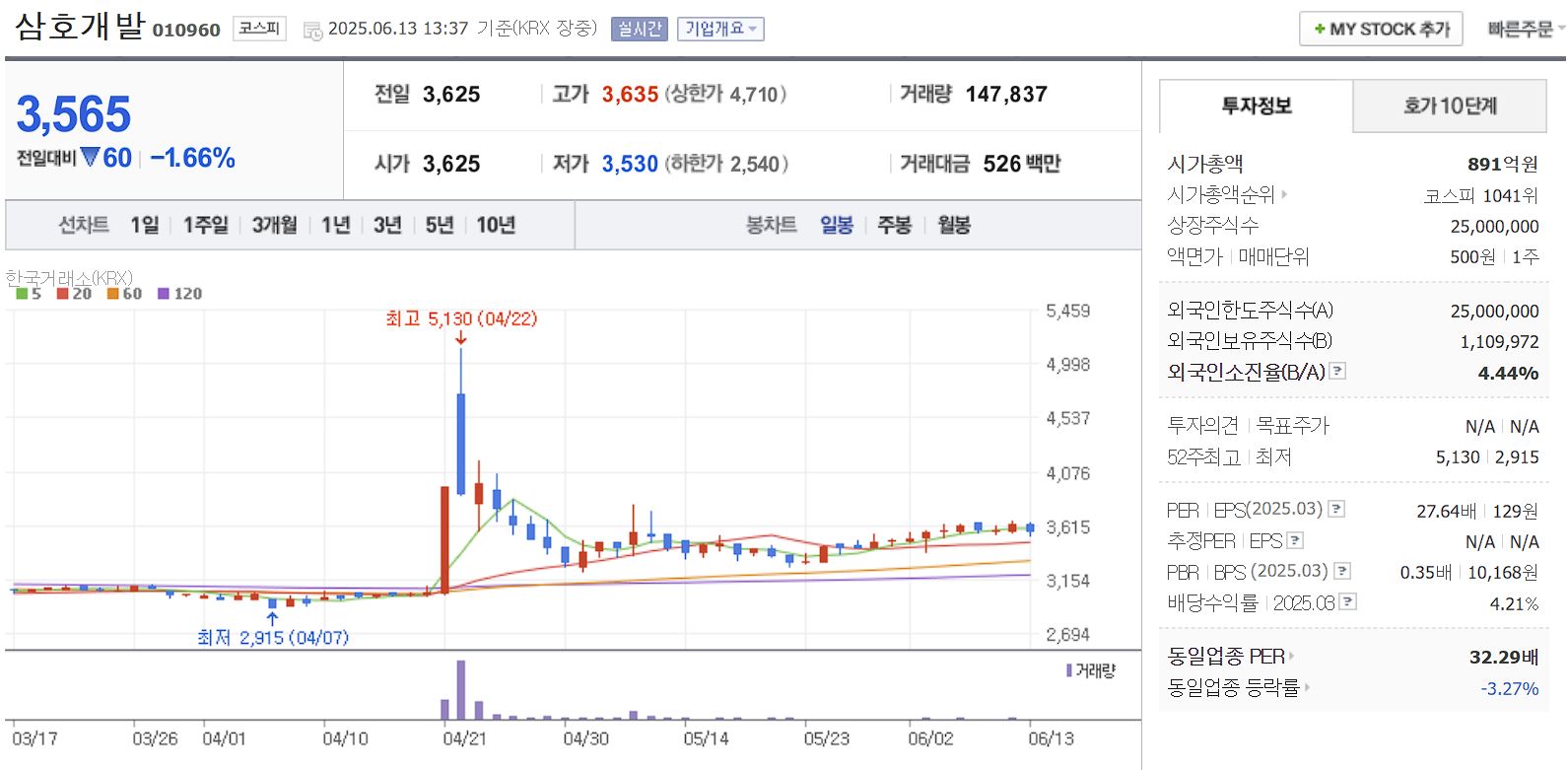The height and width of the screenshot is (770, 1568).
Task: Click the 시가총액 label
Action: coord(1205,164)
